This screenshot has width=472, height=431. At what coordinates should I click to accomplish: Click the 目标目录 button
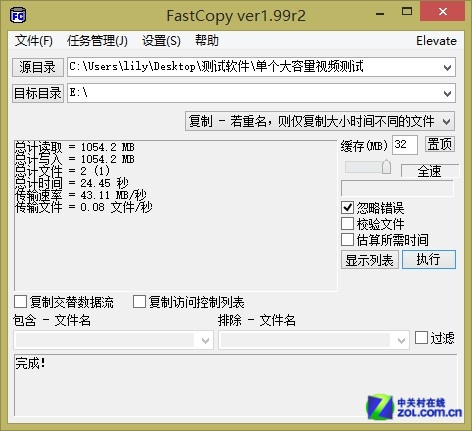[x=38, y=93]
